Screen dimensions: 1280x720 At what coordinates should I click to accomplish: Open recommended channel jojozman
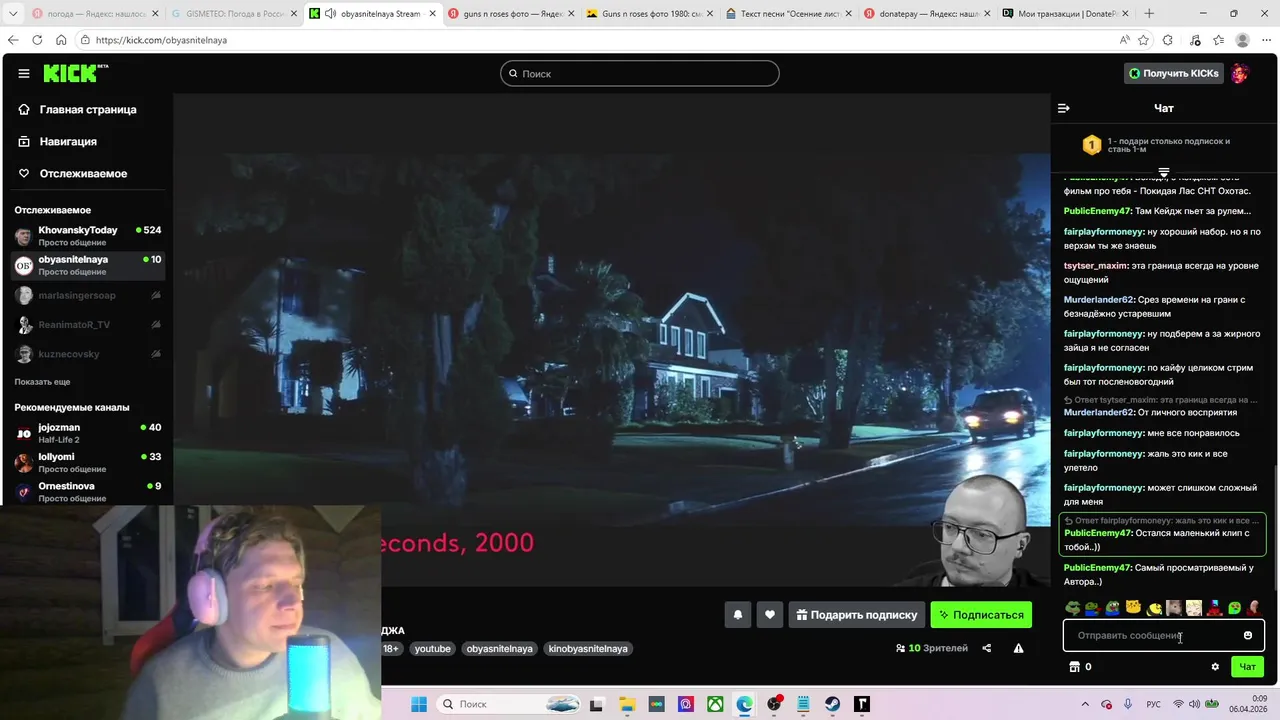(x=86, y=433)
